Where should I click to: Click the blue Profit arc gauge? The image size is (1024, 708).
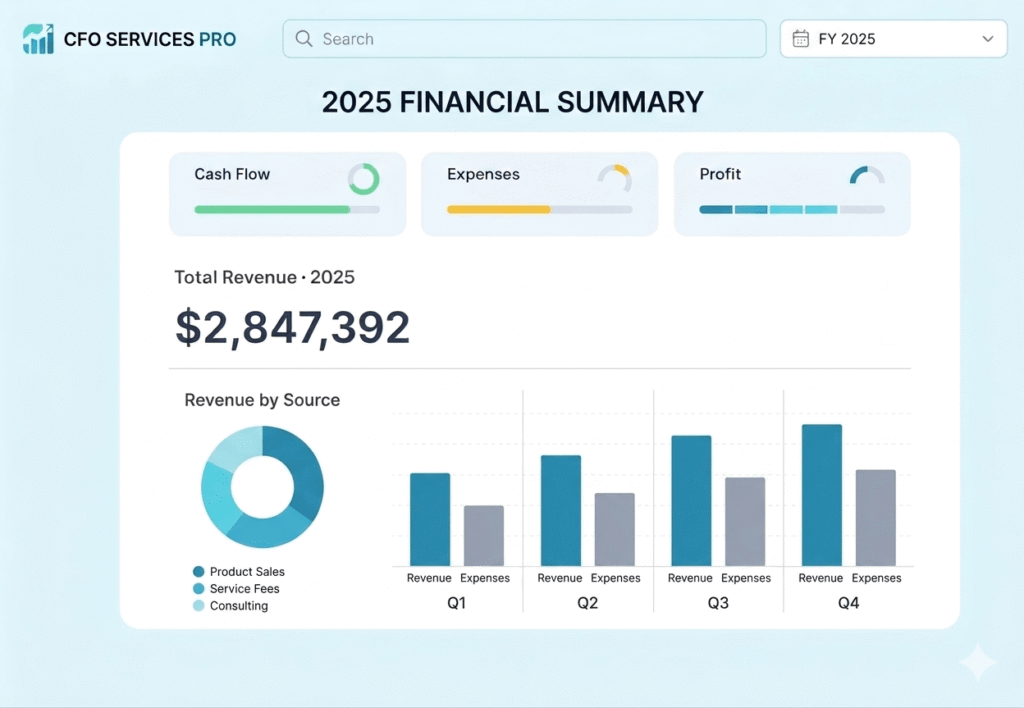867,175
